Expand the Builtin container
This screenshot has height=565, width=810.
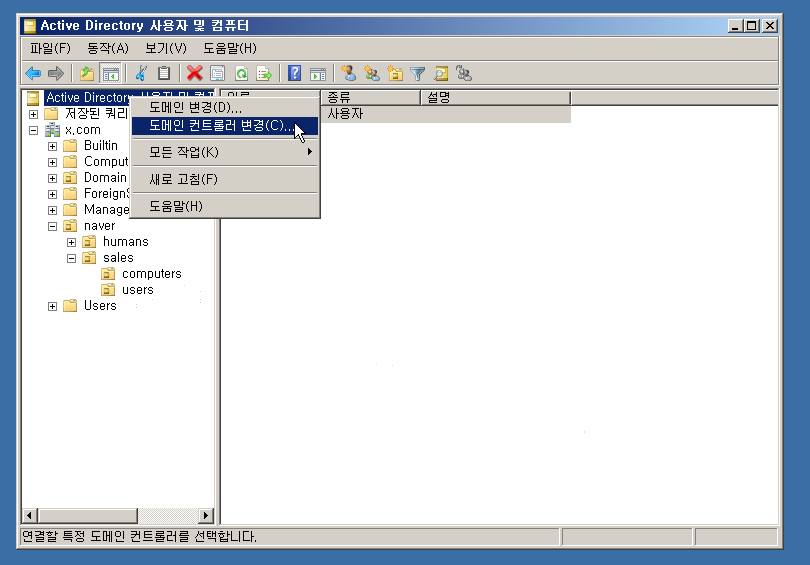pyautogui.click(x=52, y=146)
